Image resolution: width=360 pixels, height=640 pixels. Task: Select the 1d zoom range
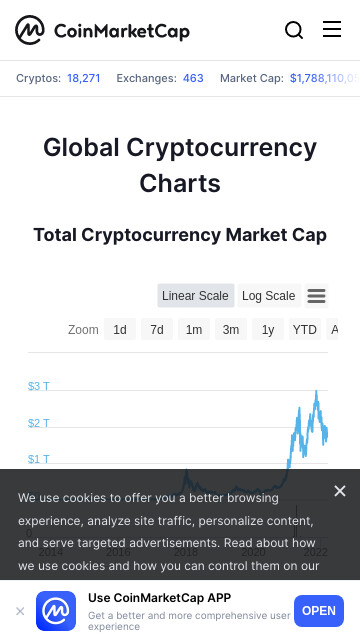click(x=120, y=329)
